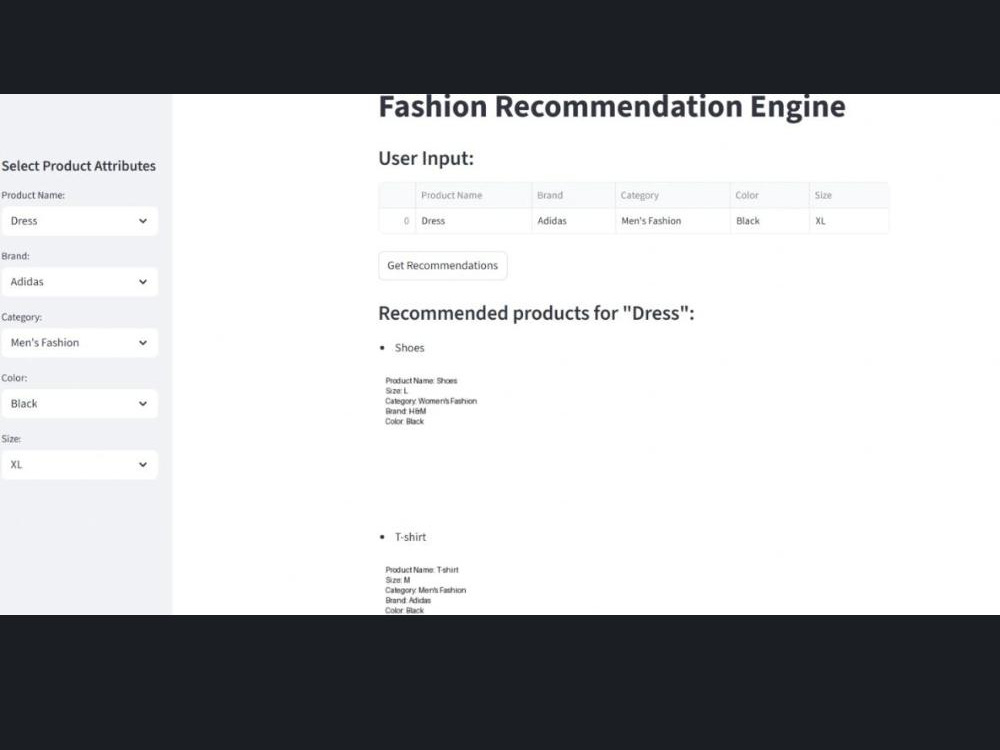This screenshot has width=1000, height=750.
Task: Open the Category dropdown showing Men's Fashion
Action: pos(79,342)
